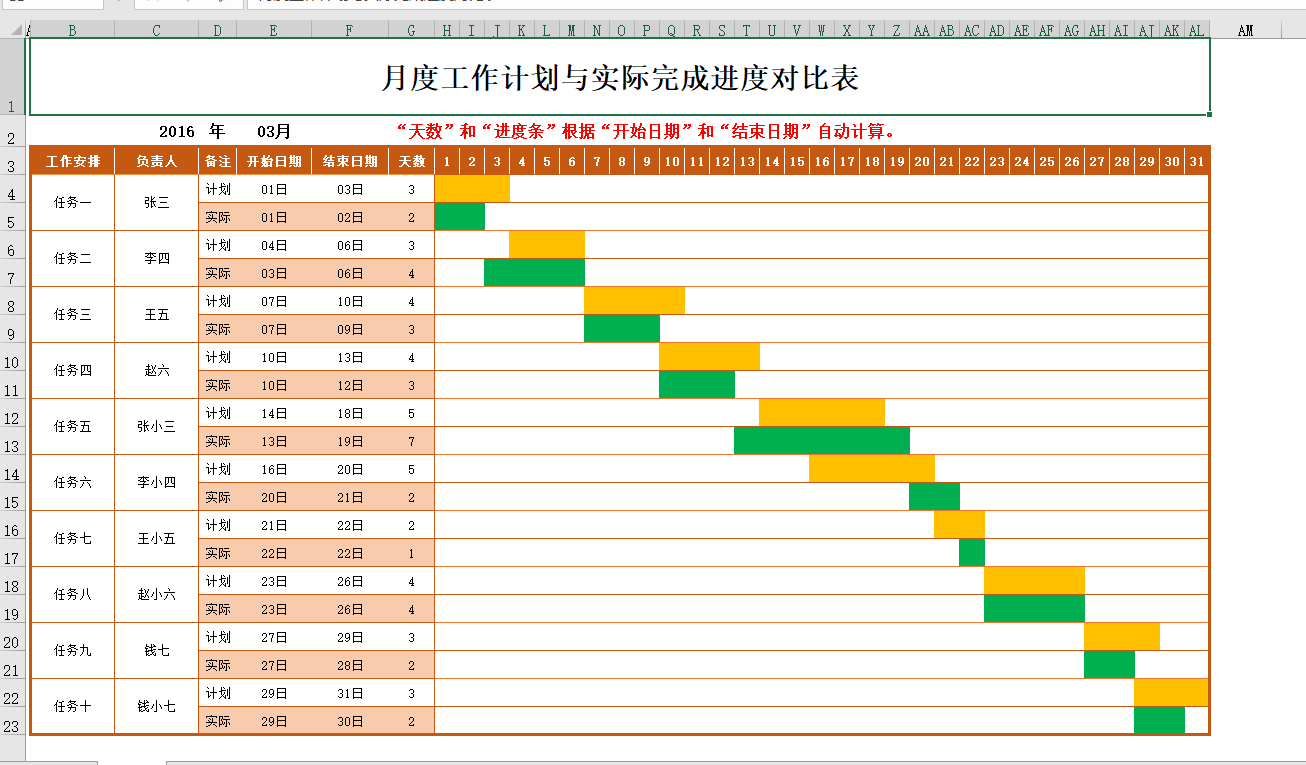1306x765 pixels.
Task: Select the 开始日期 header cell
Action: tap(274, 160)
